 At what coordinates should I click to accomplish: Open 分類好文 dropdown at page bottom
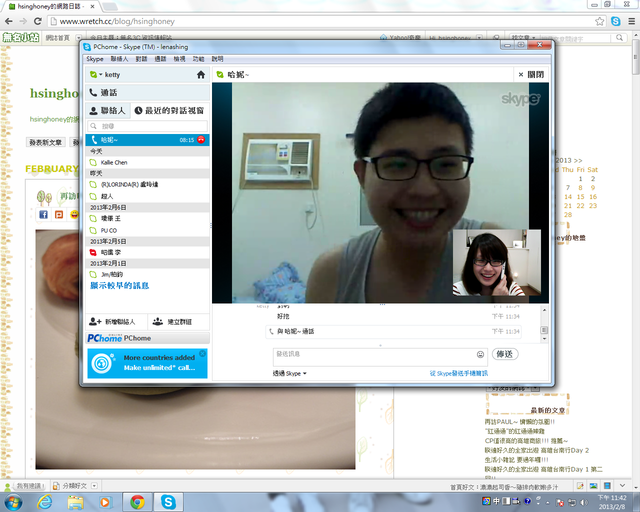94,486
